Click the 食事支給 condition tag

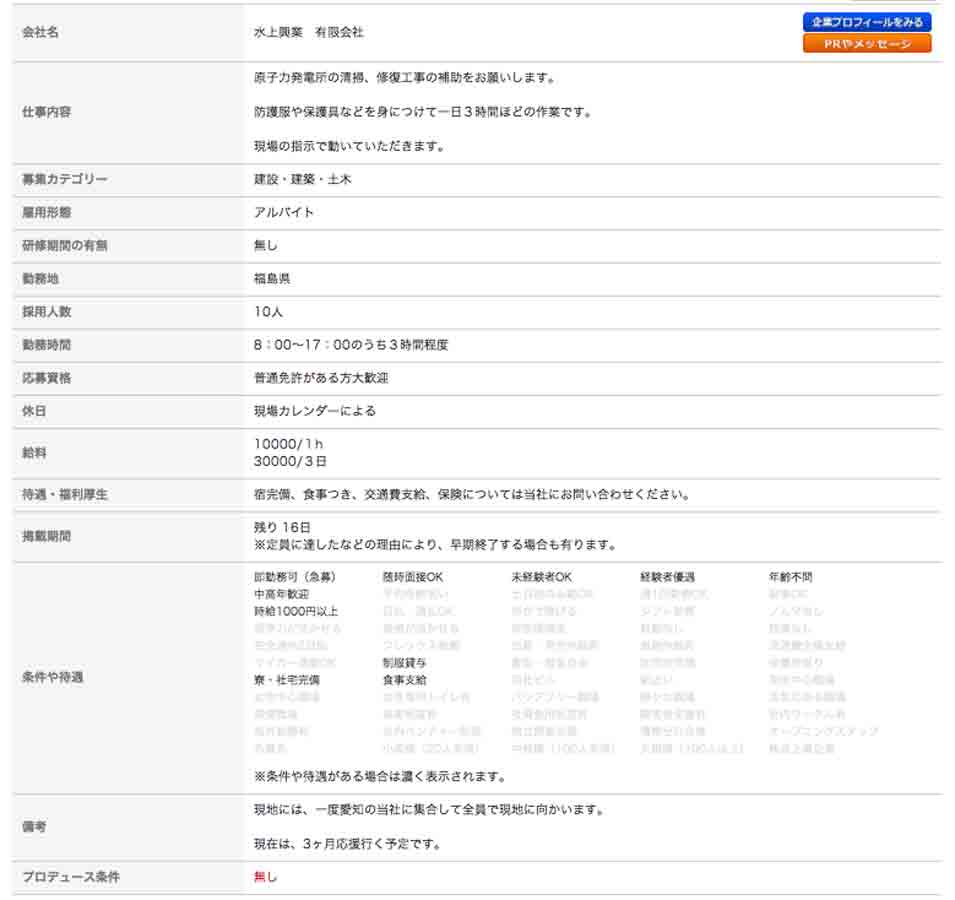[404, 680]
